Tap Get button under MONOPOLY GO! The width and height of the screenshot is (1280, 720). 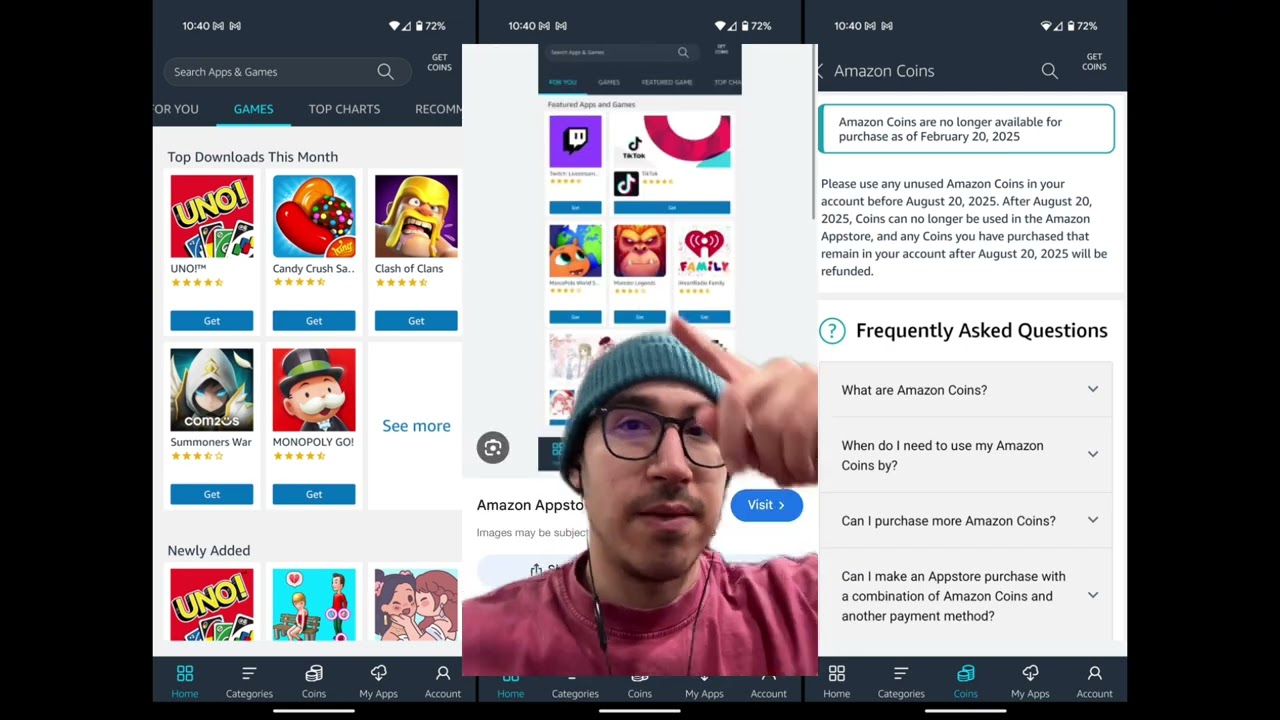tap(314, 494)
